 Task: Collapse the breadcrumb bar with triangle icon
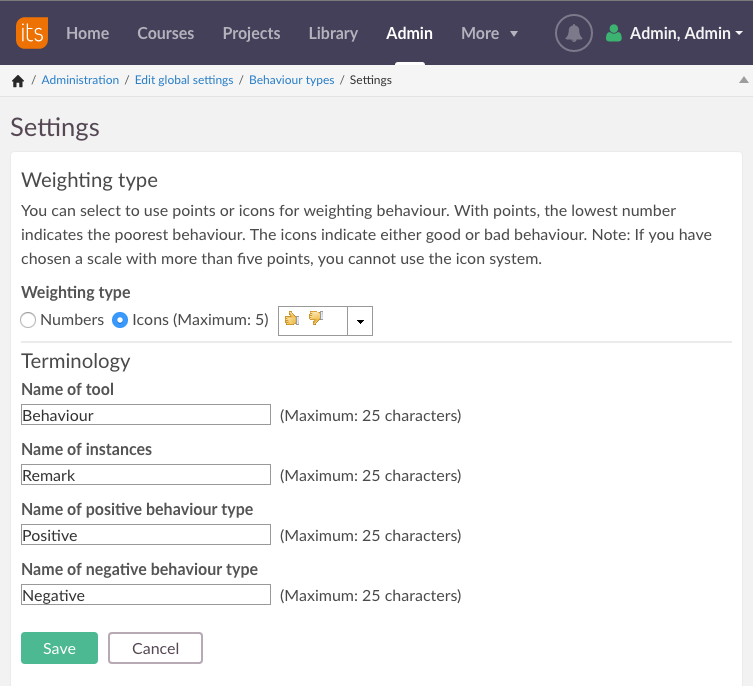742,79
